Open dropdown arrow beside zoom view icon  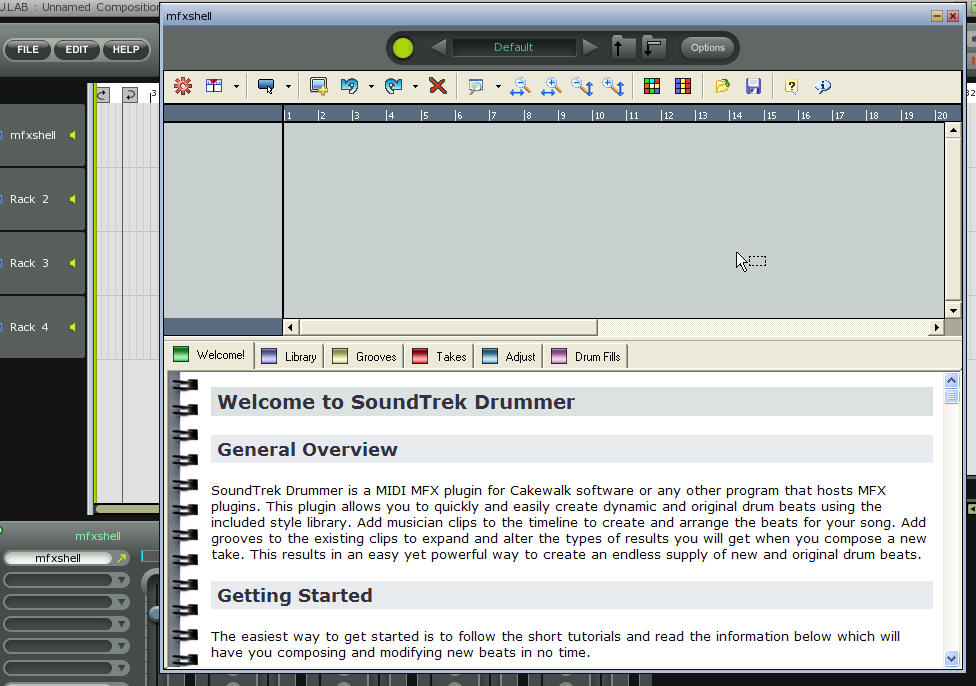pos(498,87)
